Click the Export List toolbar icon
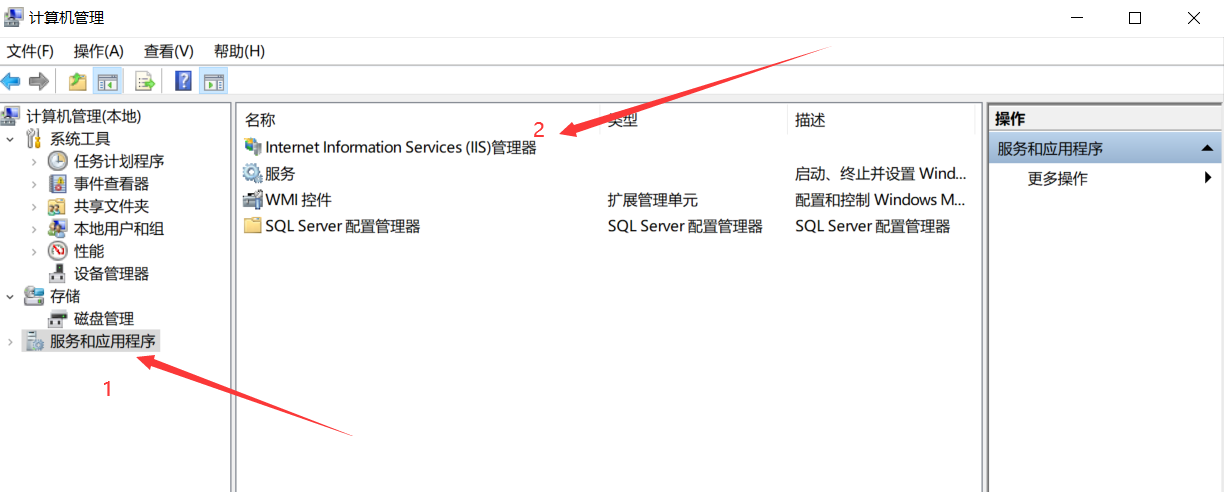The image size is (1224, 492). pyautogui.click(x=145, y=81)
